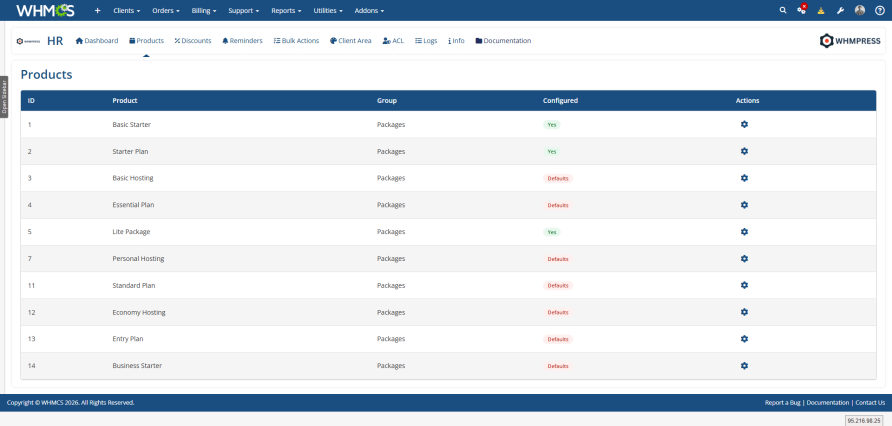Click the Product column header

click(125, 101)
